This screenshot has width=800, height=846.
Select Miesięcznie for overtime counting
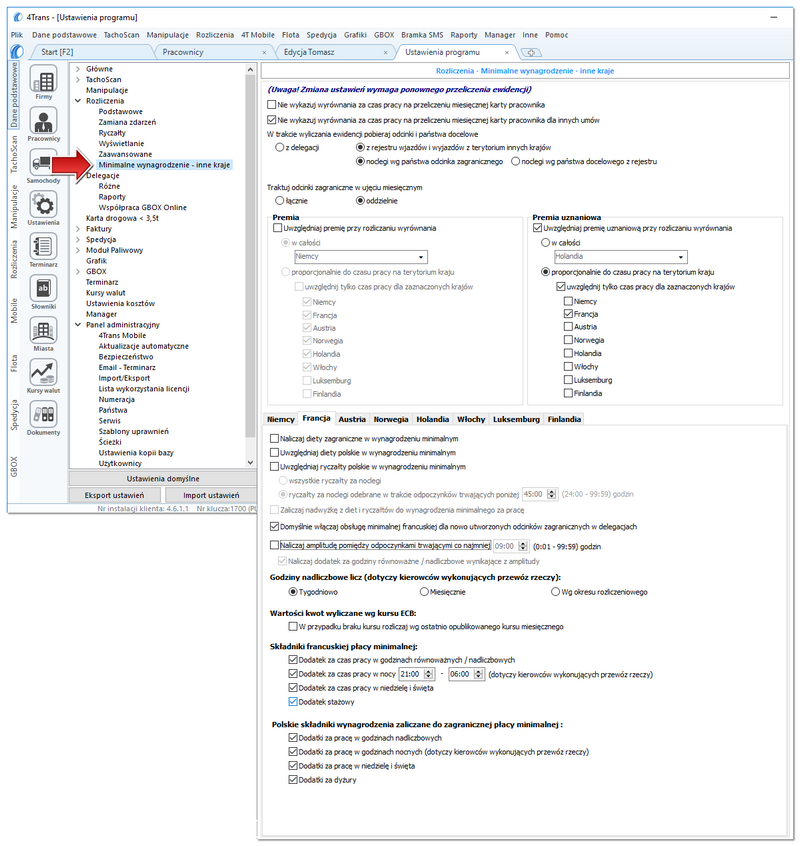pos(424,592)
